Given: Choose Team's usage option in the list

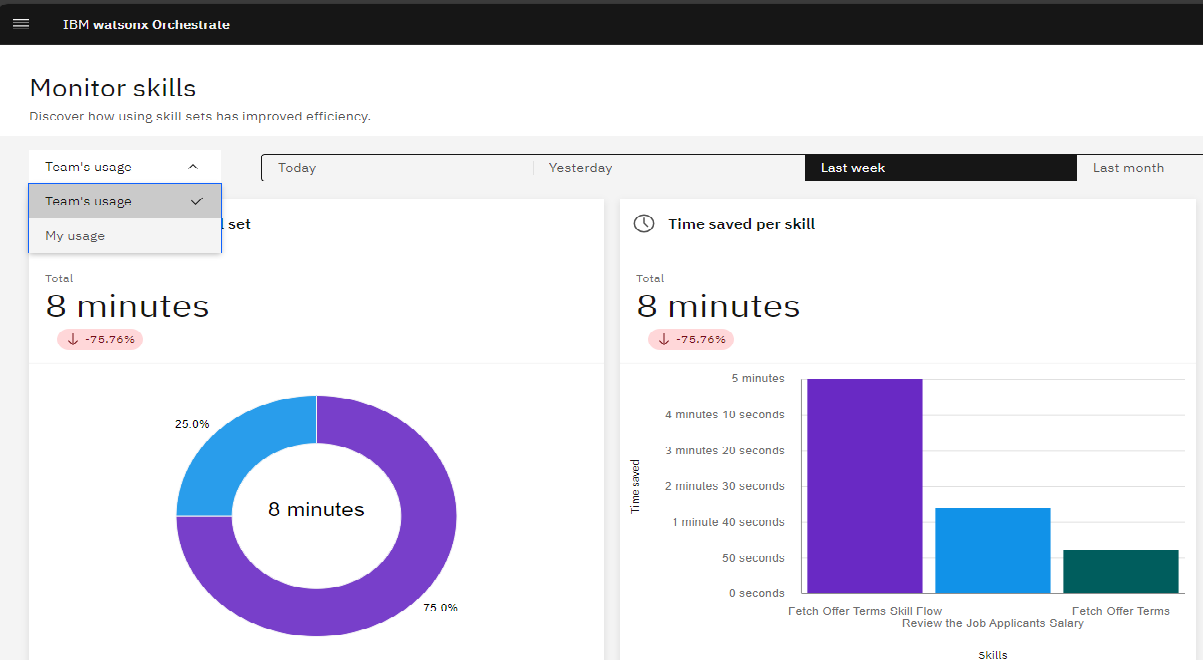Looking at the screenshot, I should coord(89,201).
